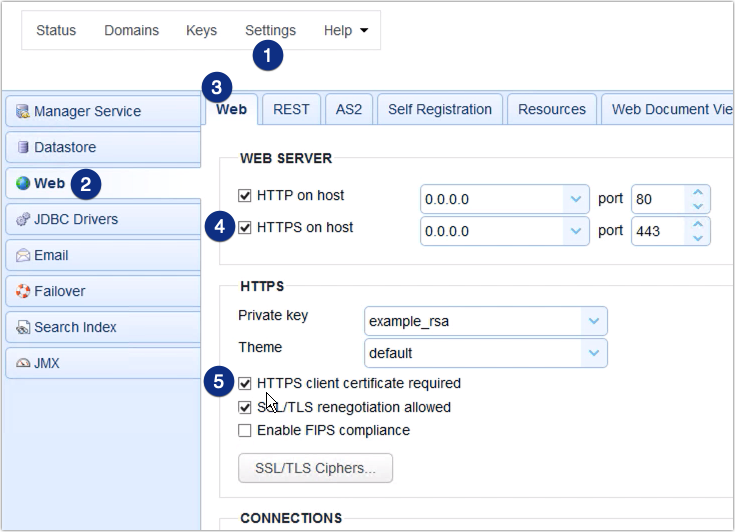Switch to the REST tab
The width and height of the screenshot is (735, 532).
(x=291, y=109)
